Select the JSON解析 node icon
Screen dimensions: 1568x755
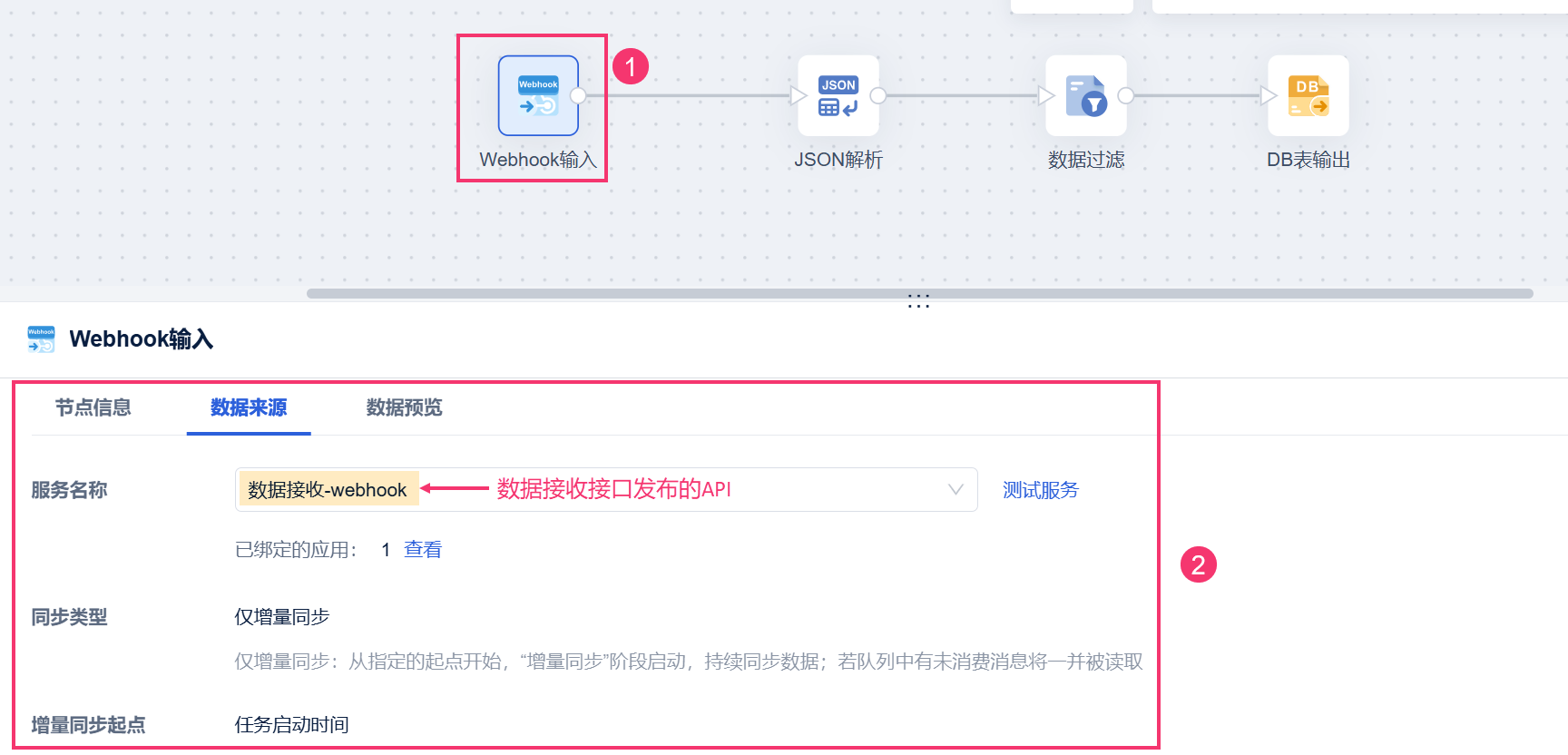838,95
